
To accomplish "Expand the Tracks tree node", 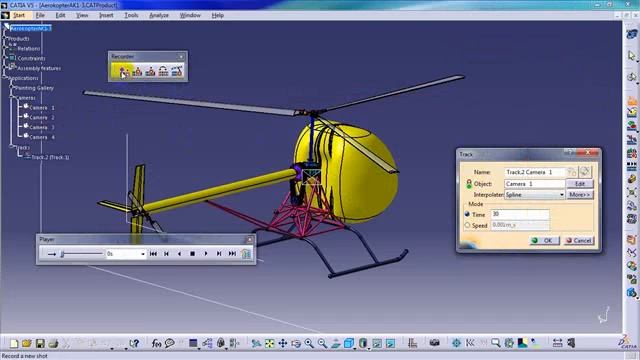I will (12, 147).
